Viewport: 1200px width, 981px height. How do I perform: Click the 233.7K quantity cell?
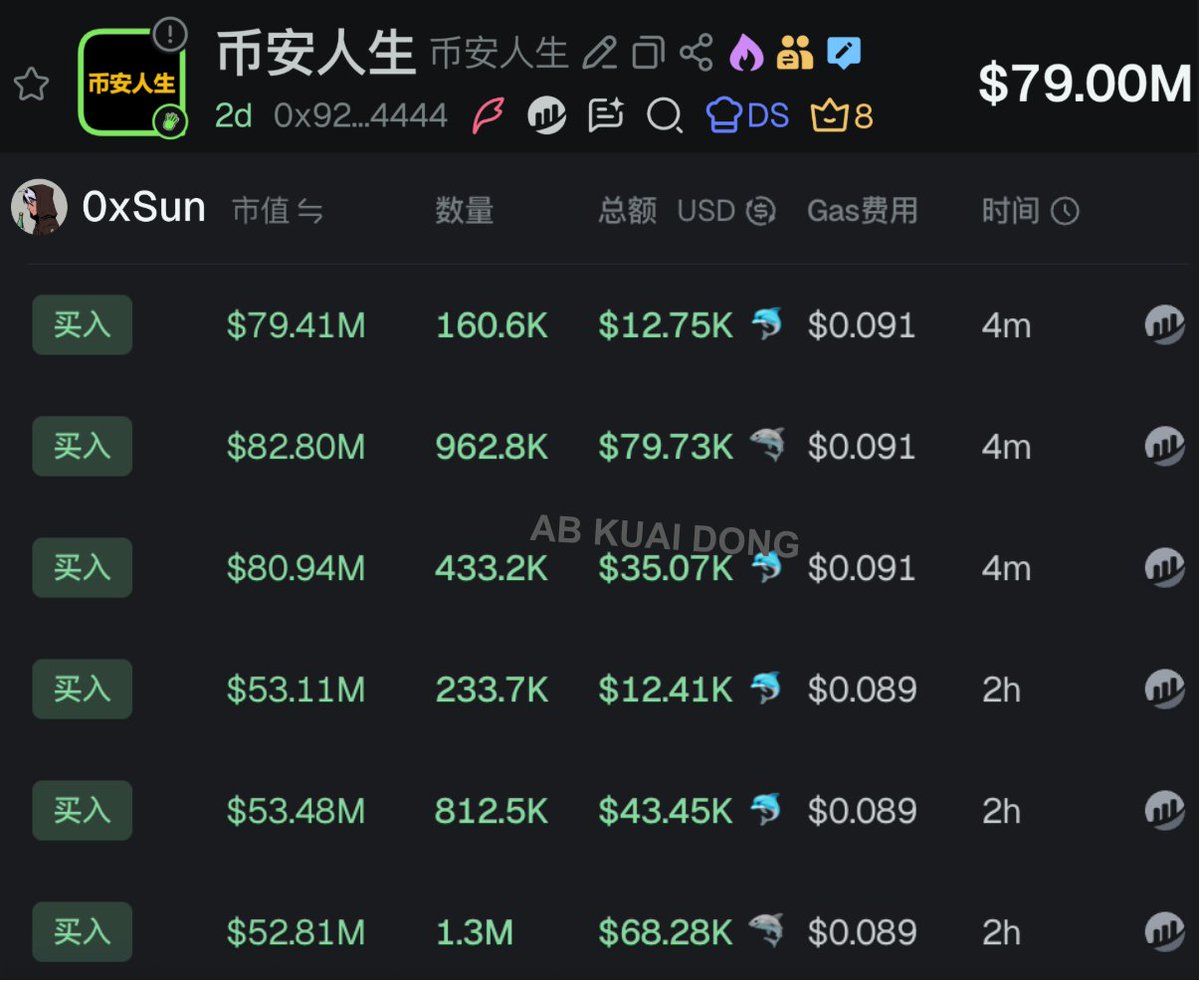point(492,690)
